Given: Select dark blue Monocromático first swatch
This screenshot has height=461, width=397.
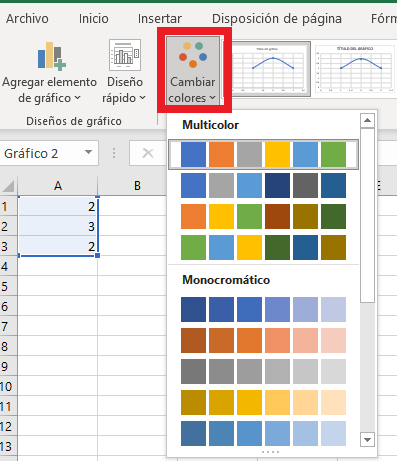Looking at the screenshot, I should tap(193, 309).
